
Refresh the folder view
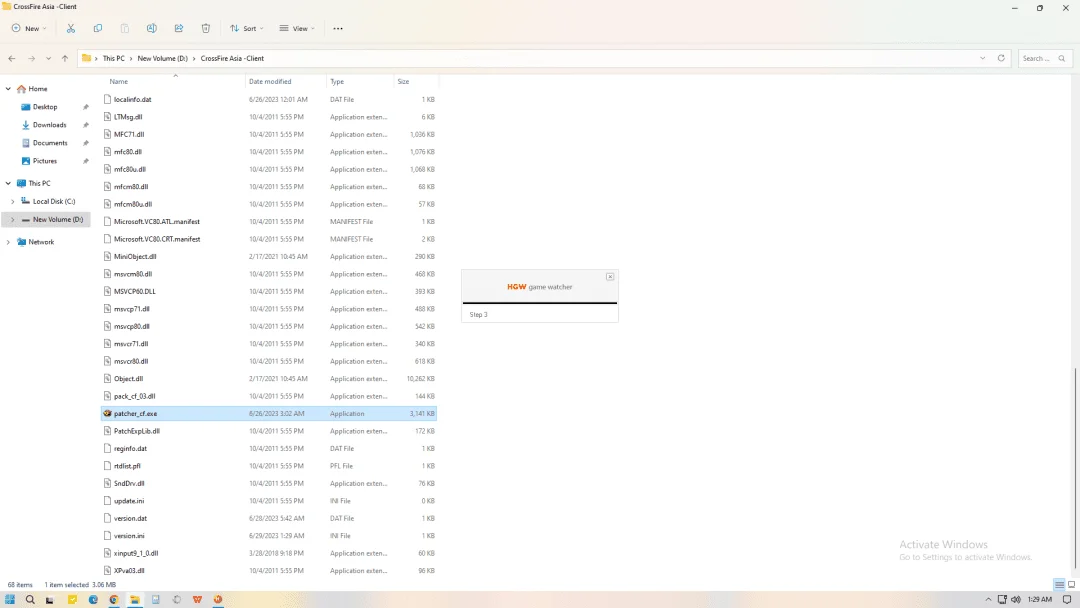1001,59
